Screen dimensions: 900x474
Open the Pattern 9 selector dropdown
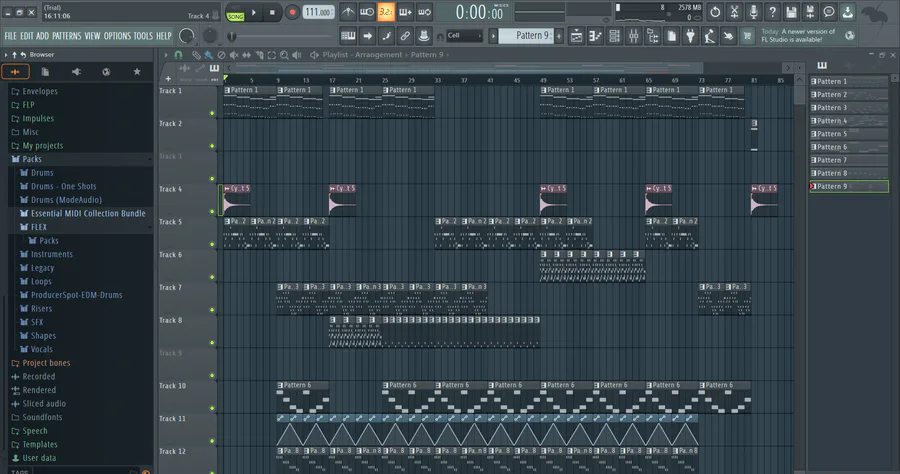tap(526, 36)
